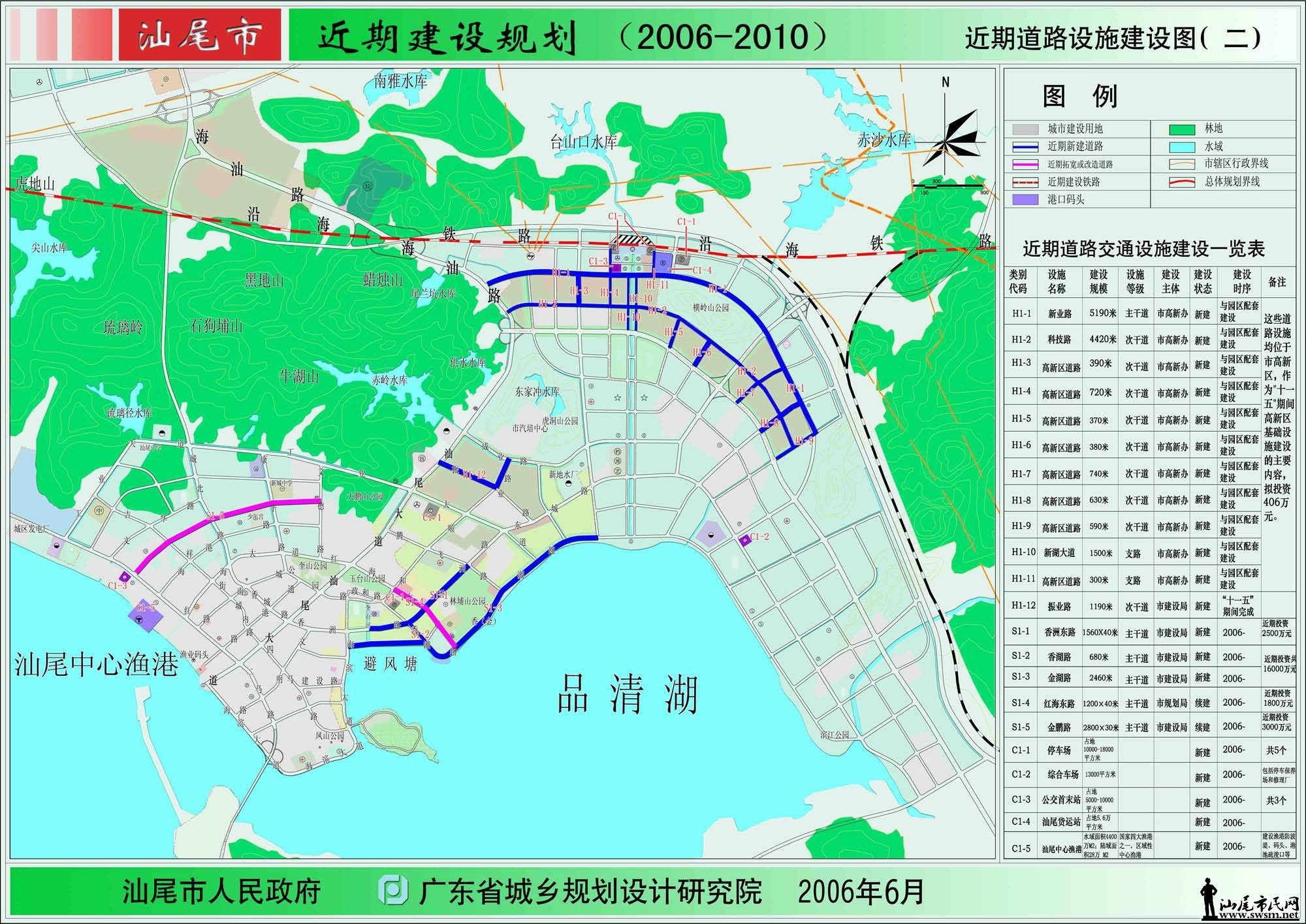This screenshot has height=924, width=1306.
Task: Click the purple 港口码头 legend swatch
Action: [1025, 200]
